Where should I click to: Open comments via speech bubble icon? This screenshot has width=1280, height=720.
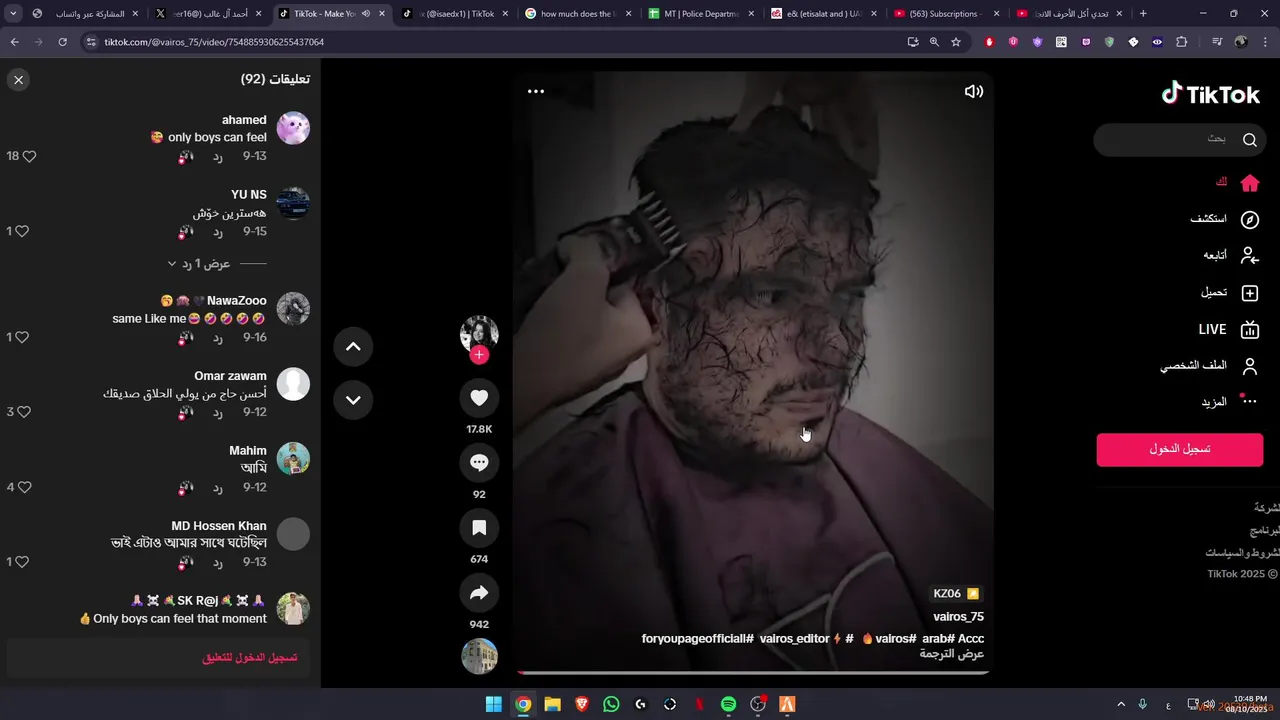coord(479,463)
